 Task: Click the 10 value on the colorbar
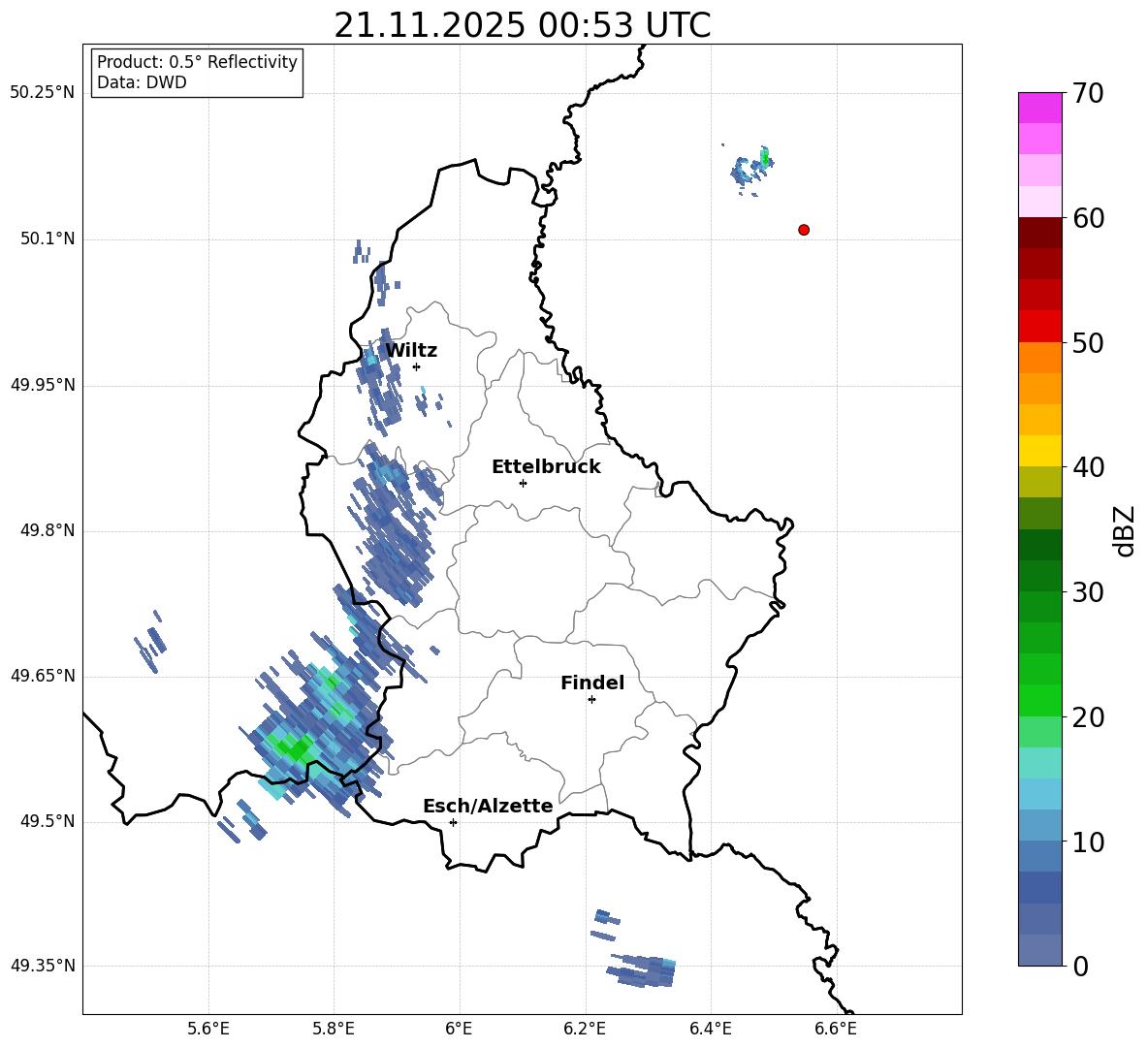pos(1088,842)
